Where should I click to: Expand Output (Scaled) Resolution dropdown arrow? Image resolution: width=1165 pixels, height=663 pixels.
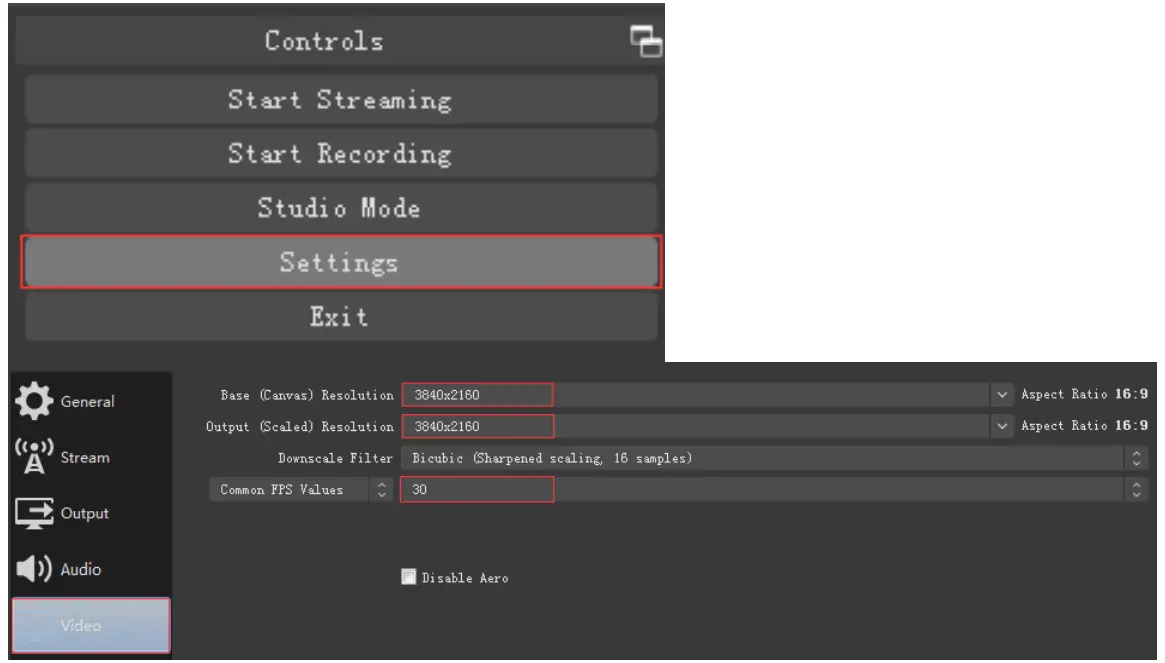click(x=1002, y=426)
